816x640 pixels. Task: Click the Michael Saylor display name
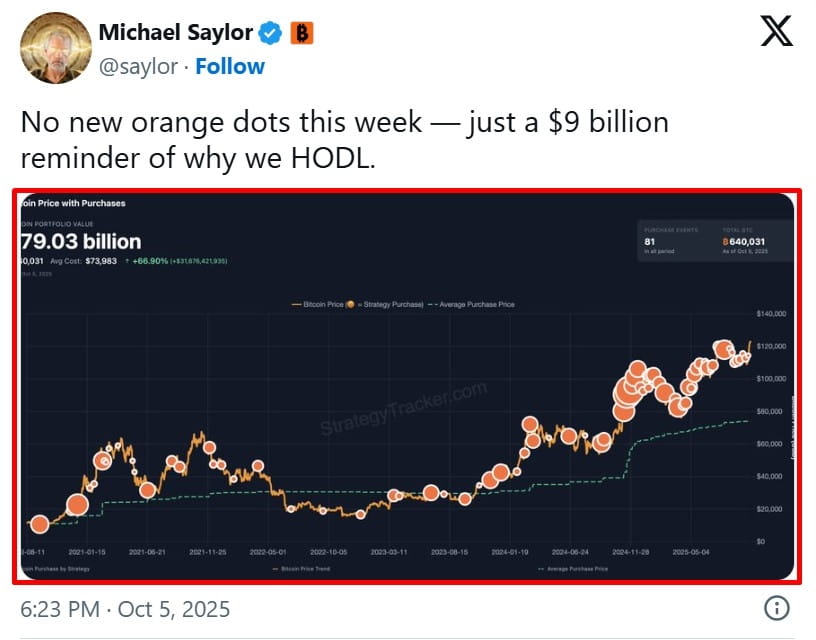(x=175, y=32)
